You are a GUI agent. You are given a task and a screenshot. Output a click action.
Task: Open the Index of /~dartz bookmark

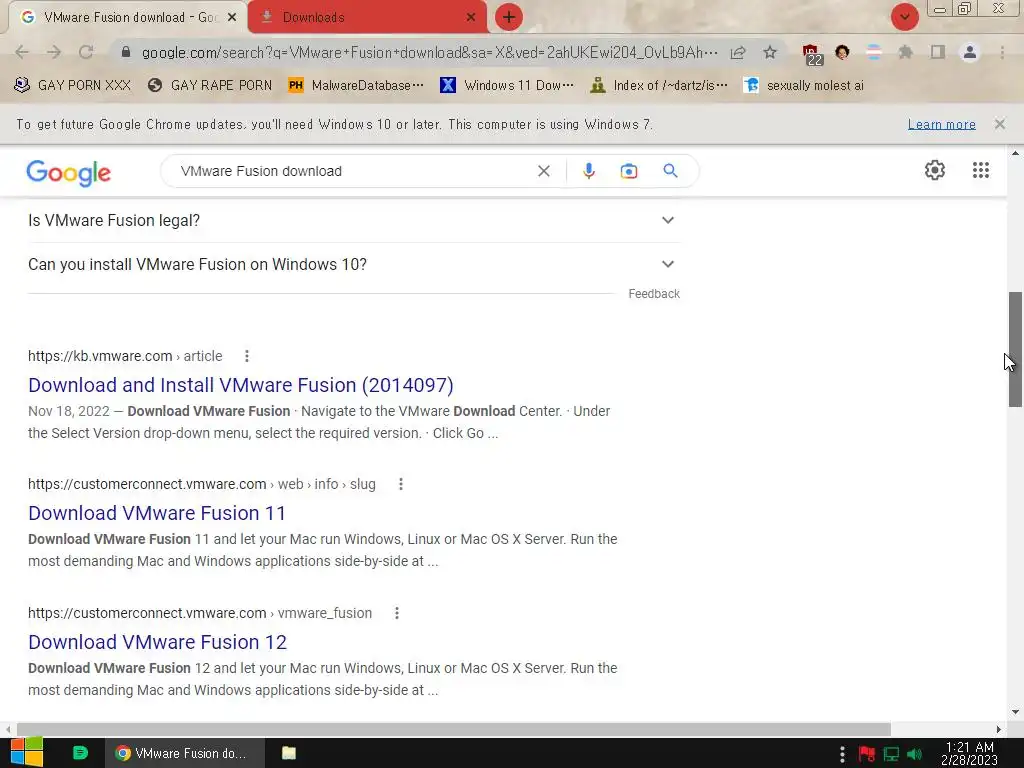pos(658,86)
